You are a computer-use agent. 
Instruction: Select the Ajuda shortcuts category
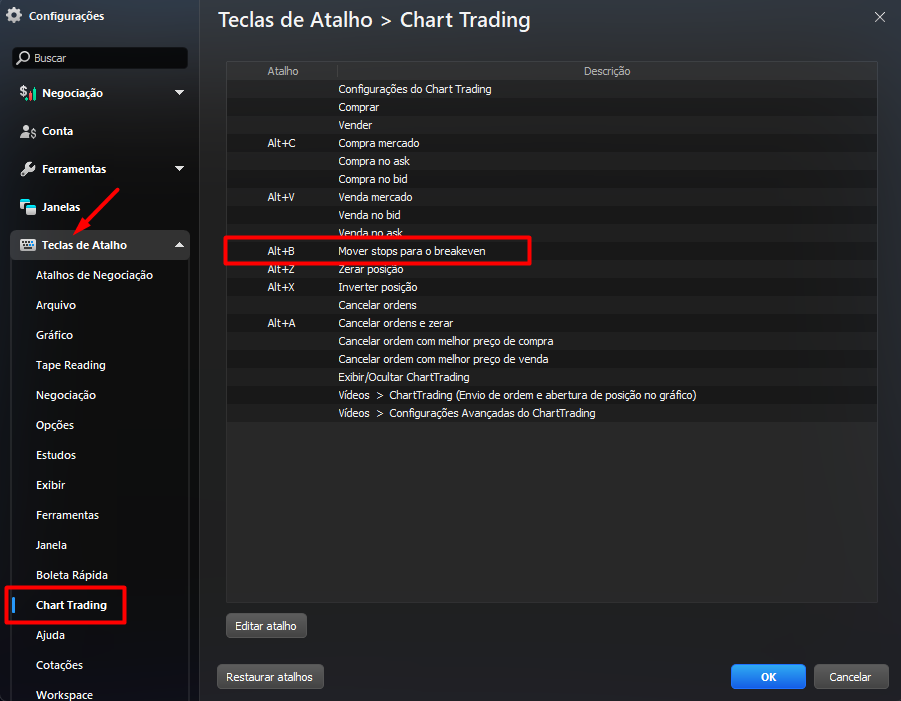click(51, 635)
